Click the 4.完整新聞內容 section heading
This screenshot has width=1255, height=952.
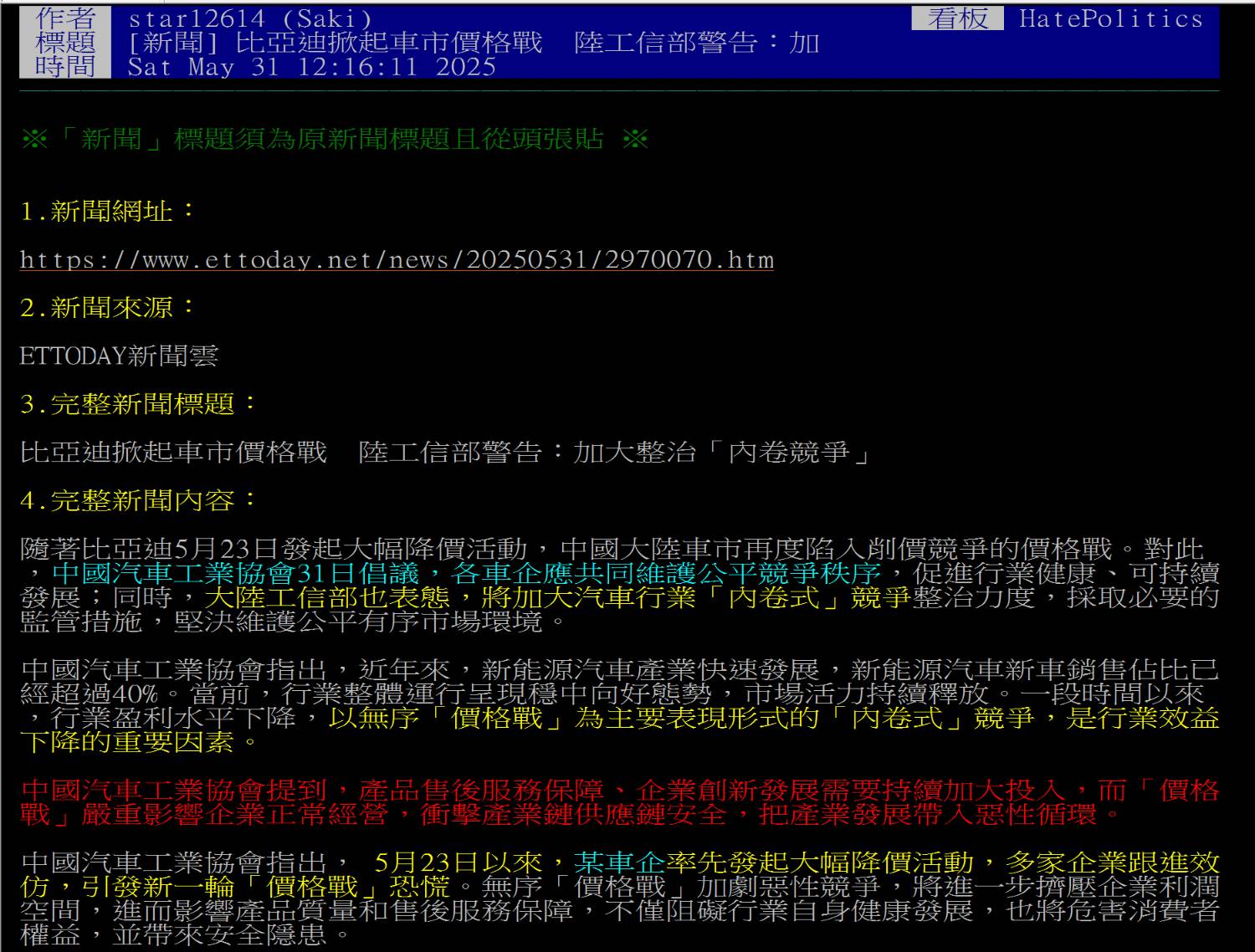click(138, 500)
